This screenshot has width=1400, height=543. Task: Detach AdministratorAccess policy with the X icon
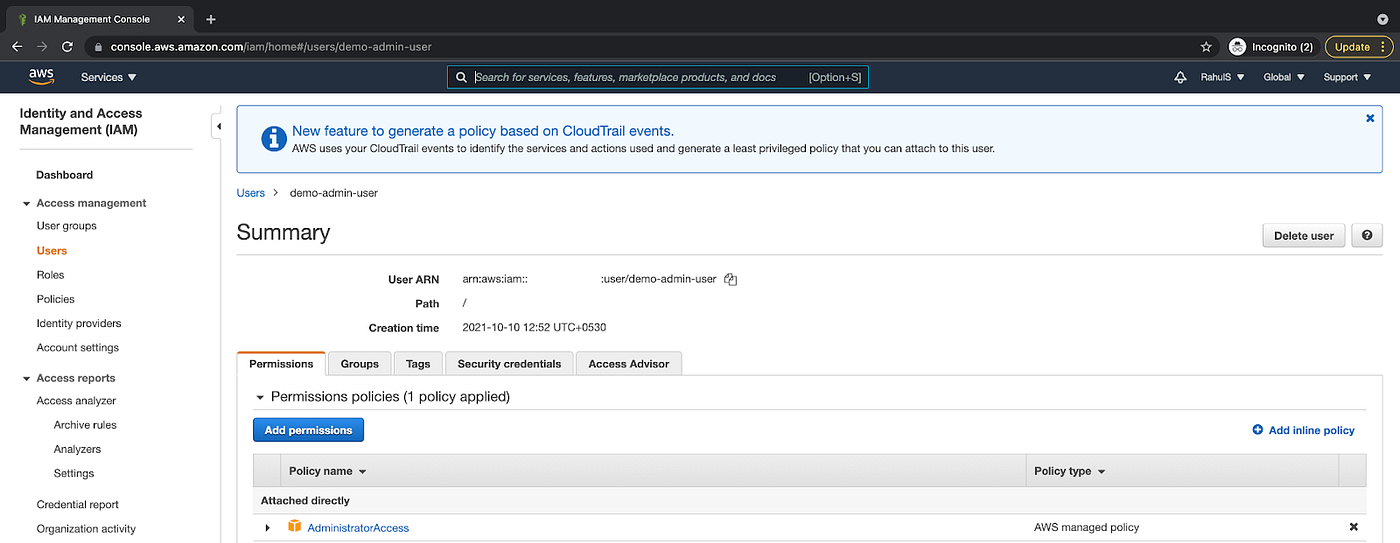1353,527
